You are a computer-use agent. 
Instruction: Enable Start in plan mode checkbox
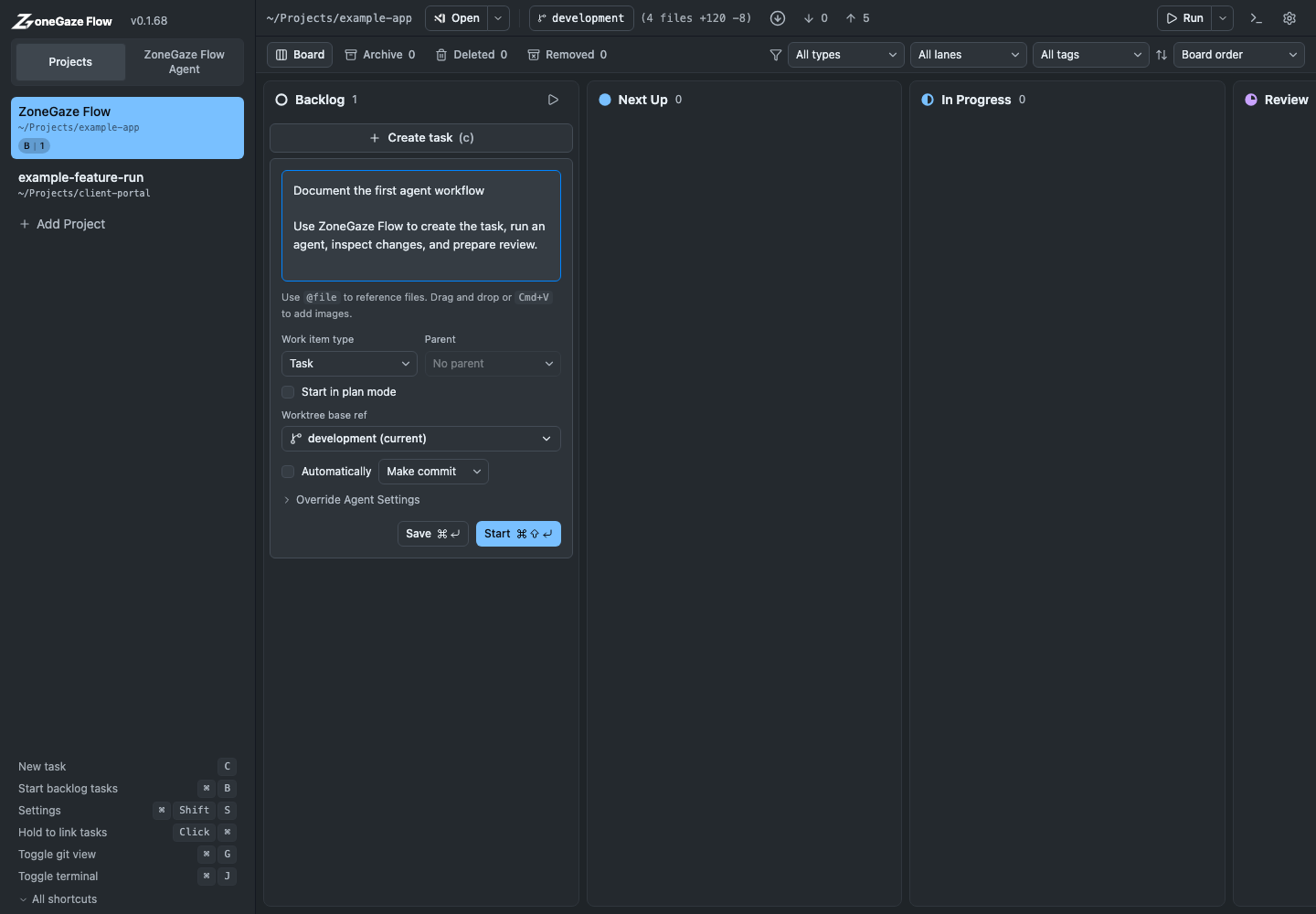pos(288,392)
